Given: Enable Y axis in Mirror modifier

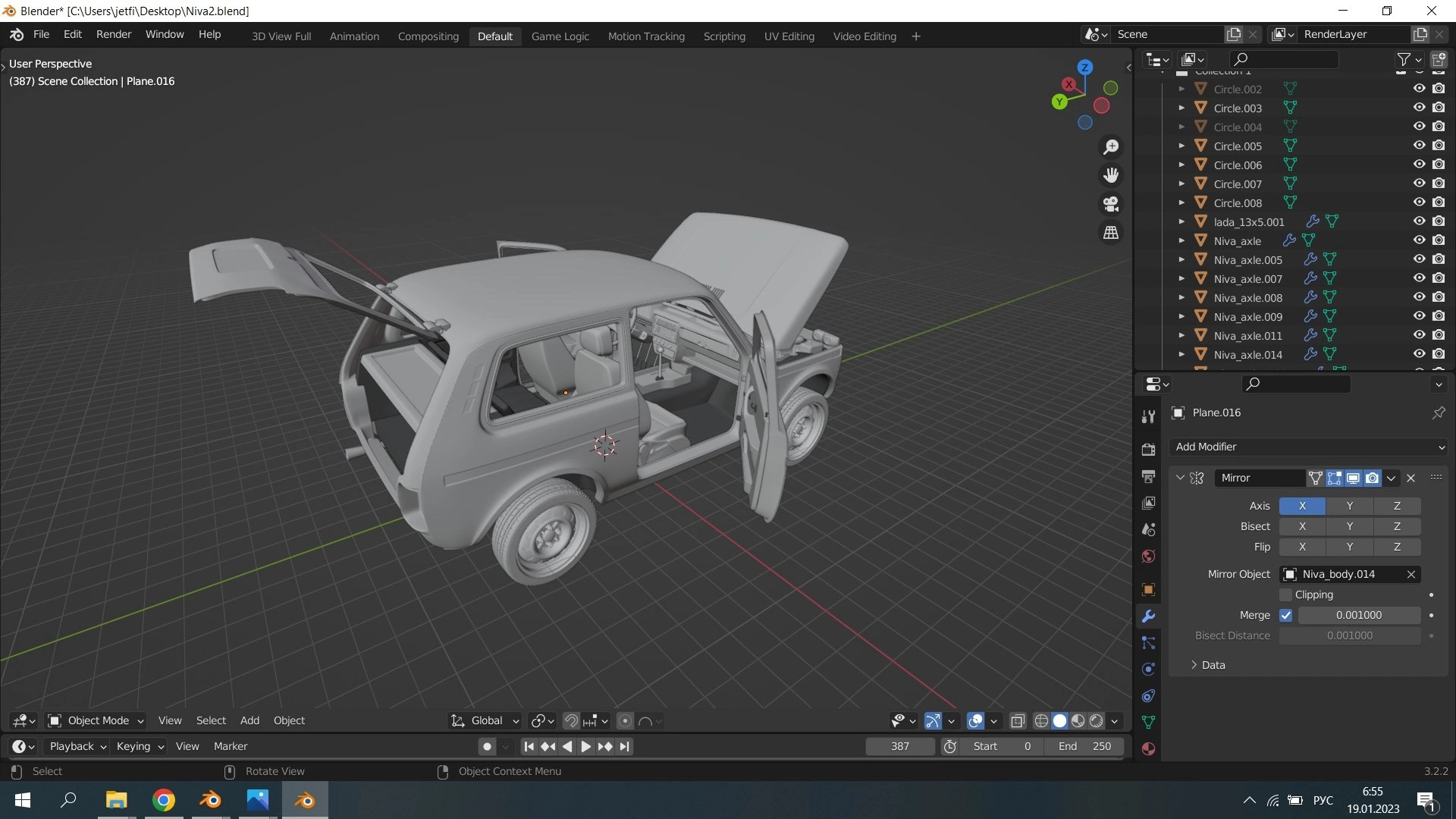Looking at the screenshot, I should click(x=1349, y=506).
